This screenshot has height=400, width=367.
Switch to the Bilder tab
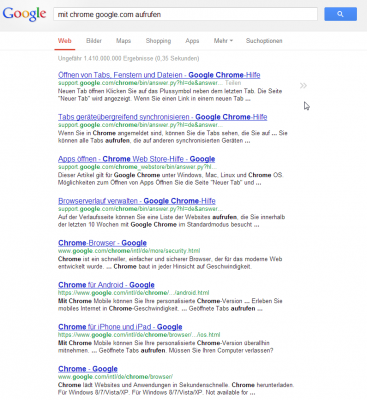click(94, 41)
